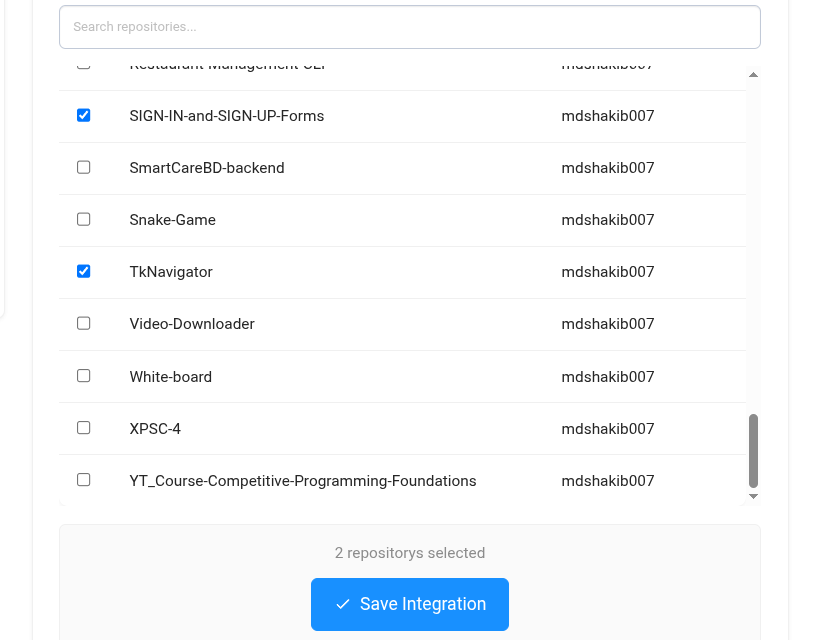The height and width of the screenshot is (640, 834).
Task: Tick the Snake-Game repository checkbox
Action: click(84, 219)
